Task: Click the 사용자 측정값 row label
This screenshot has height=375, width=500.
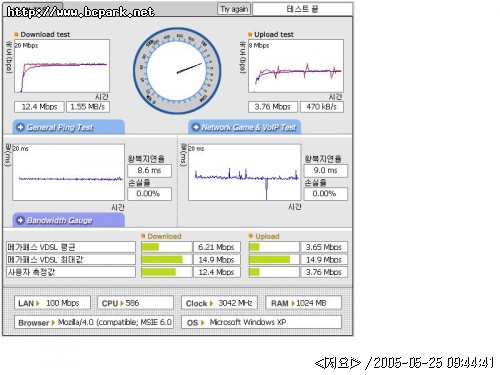Action: [71, 272]
